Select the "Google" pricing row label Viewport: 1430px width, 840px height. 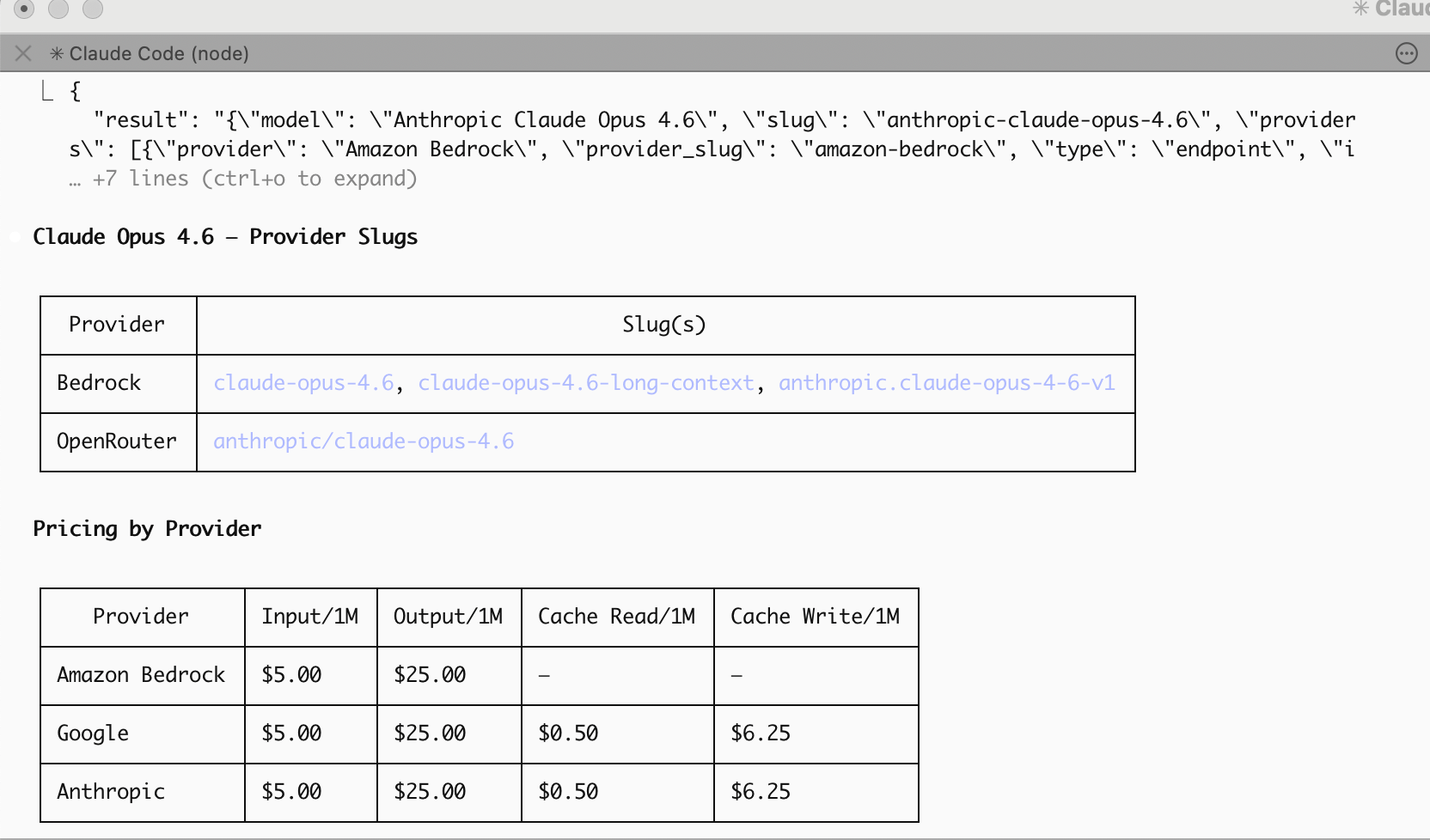(x=93, y=733)
